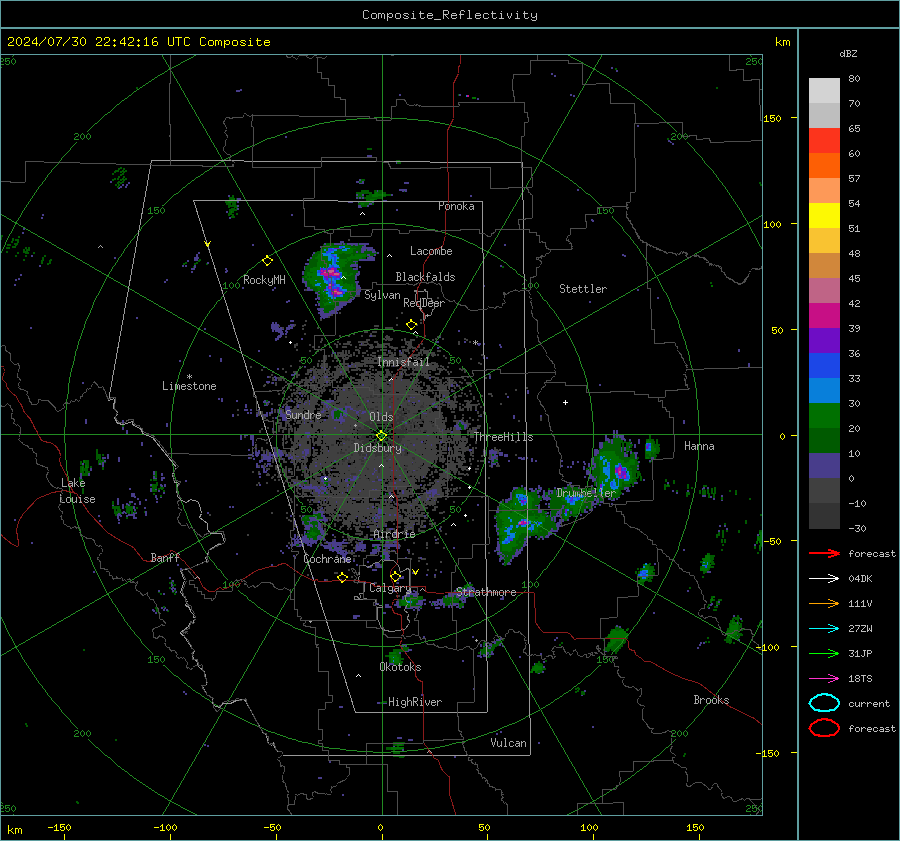This screenshot has width=900, height=841.
Task: Click the red forecast ellipse icon
Action: (824, 728)
